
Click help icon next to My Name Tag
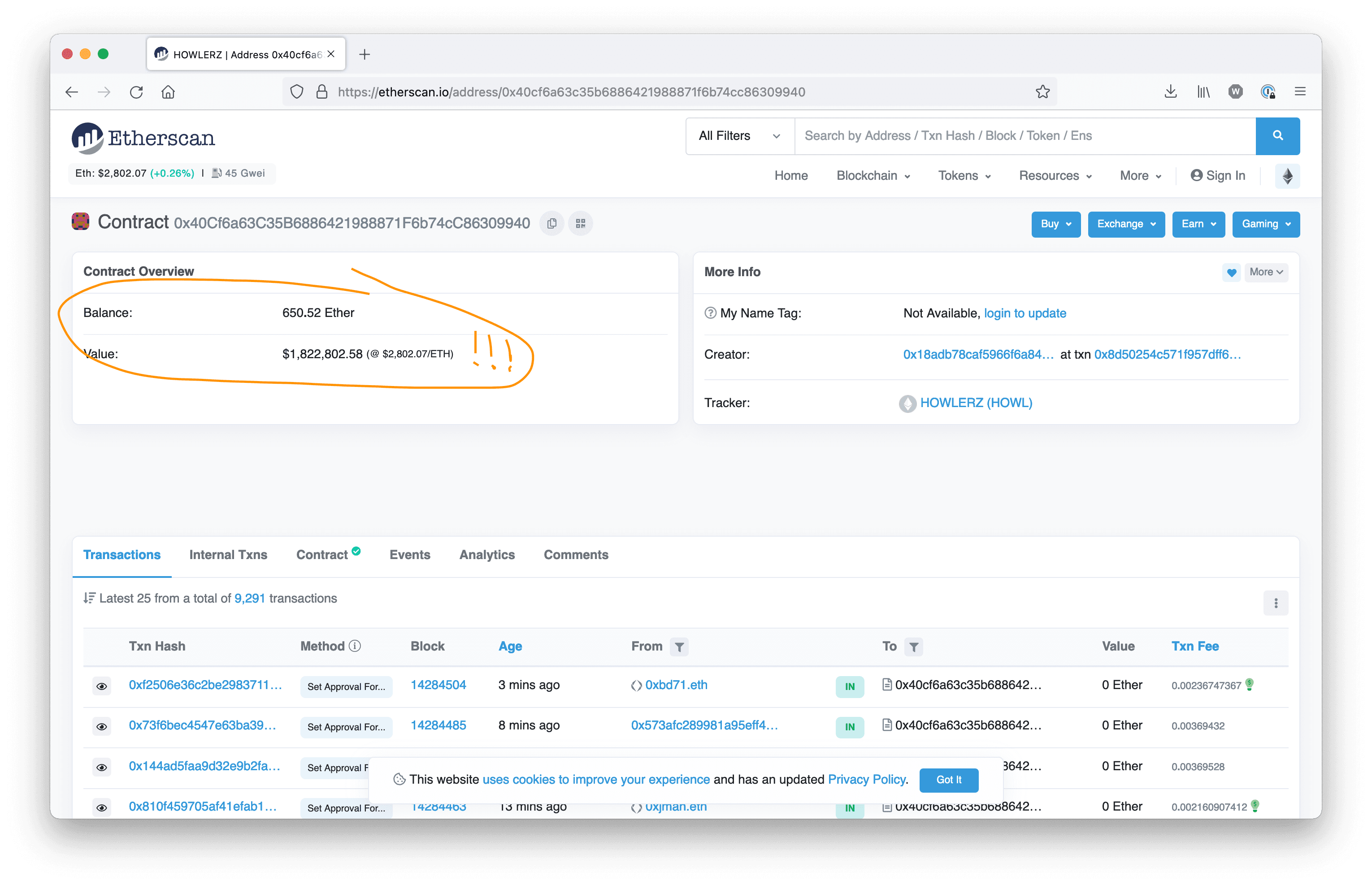(x=710, y=313)
